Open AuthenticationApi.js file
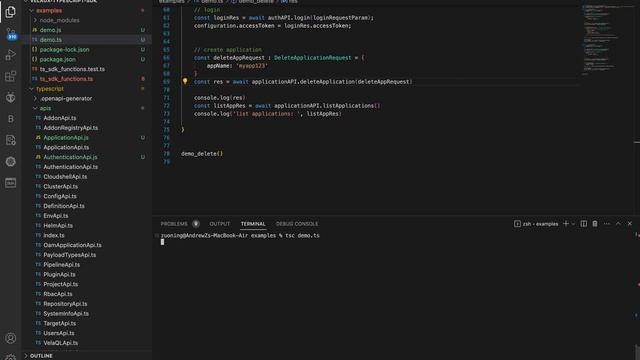640x360 pixels. click(70, 157)
